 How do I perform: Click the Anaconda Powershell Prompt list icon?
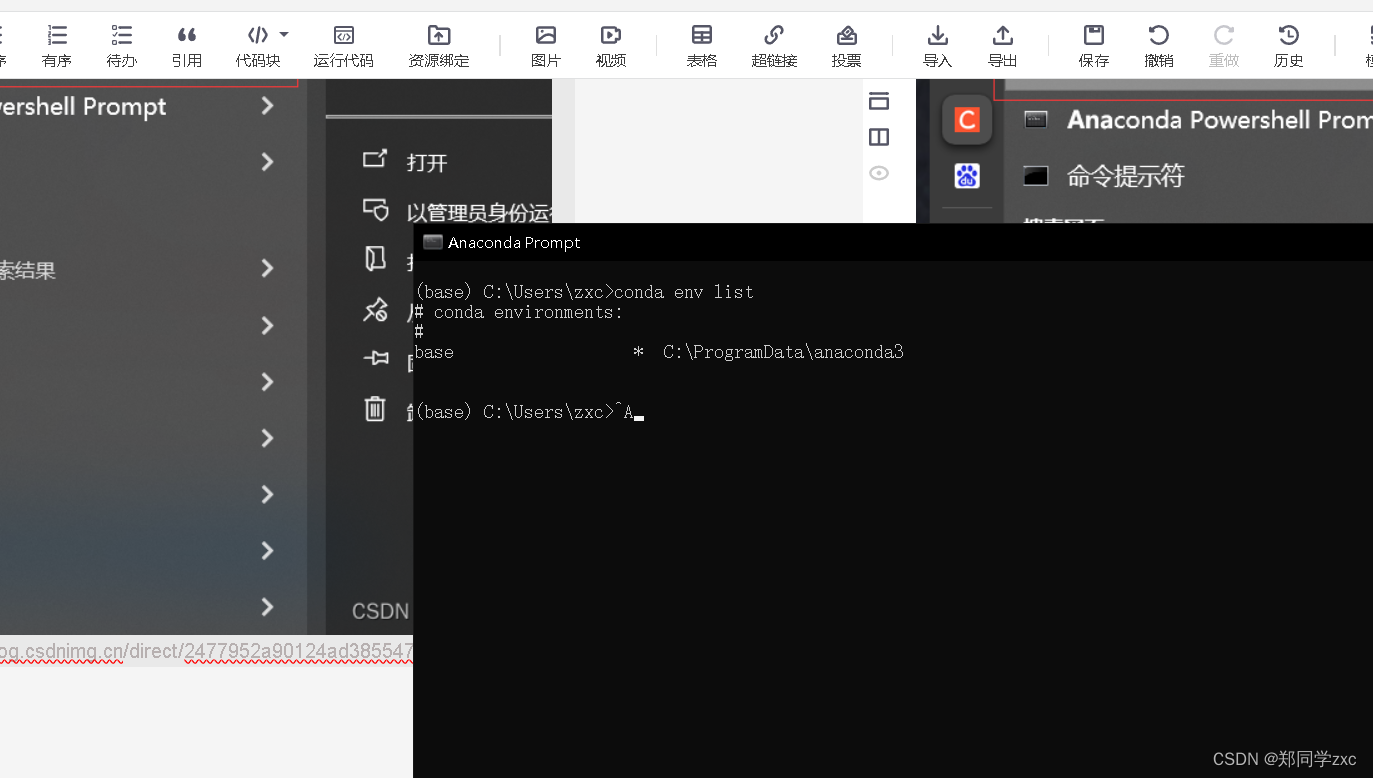click(x=1036, y=120)
